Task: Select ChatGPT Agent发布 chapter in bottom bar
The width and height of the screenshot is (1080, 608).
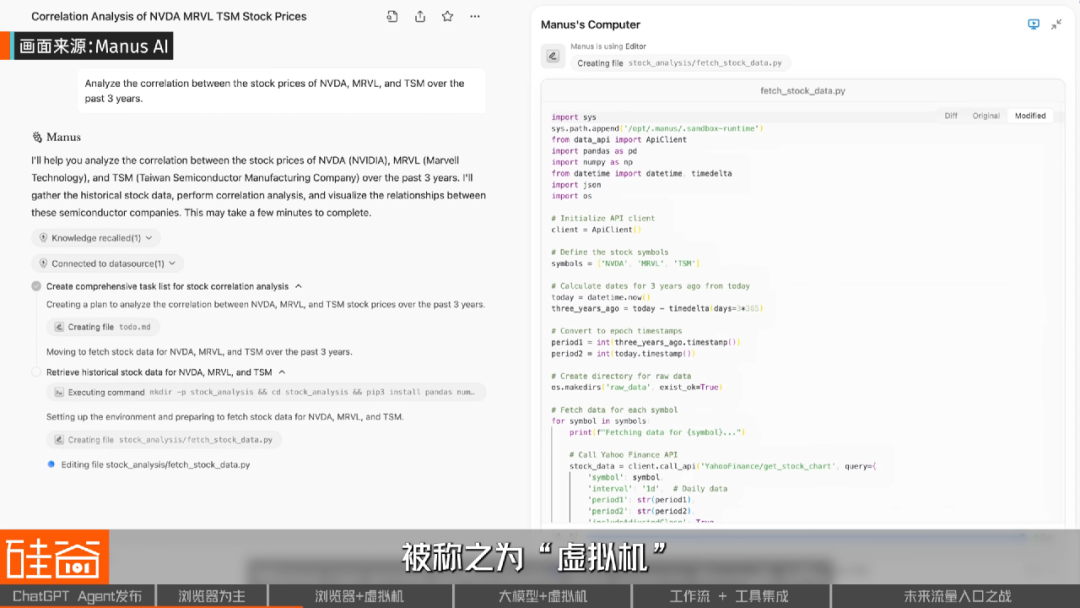Action: tap(78, 596)
